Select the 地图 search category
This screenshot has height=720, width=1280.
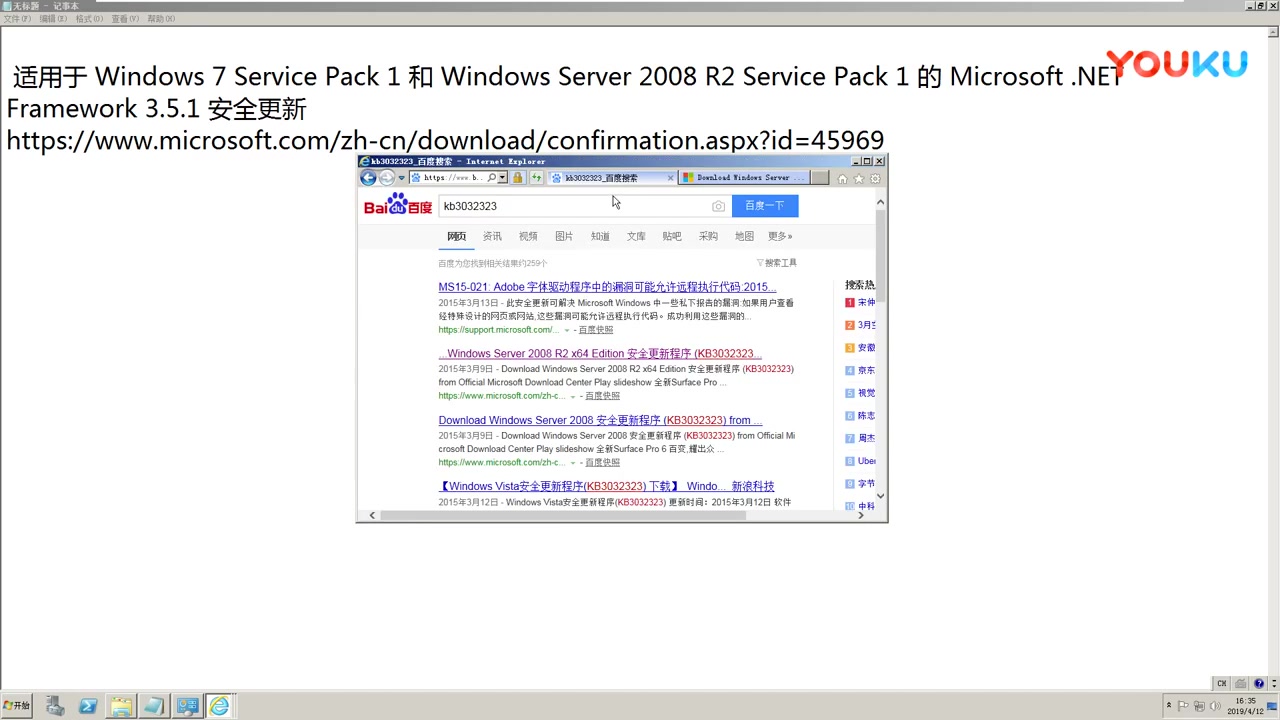coord(744,236)
